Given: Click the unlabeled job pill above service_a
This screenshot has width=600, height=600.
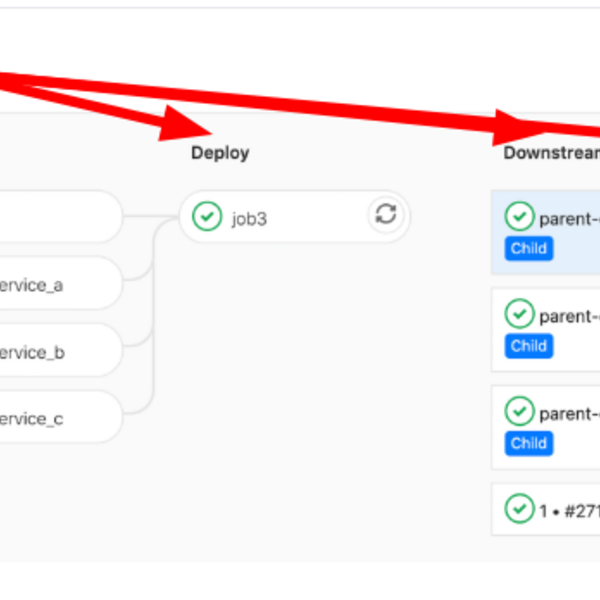Looking at the screenshot, I should tap(50, 217).
